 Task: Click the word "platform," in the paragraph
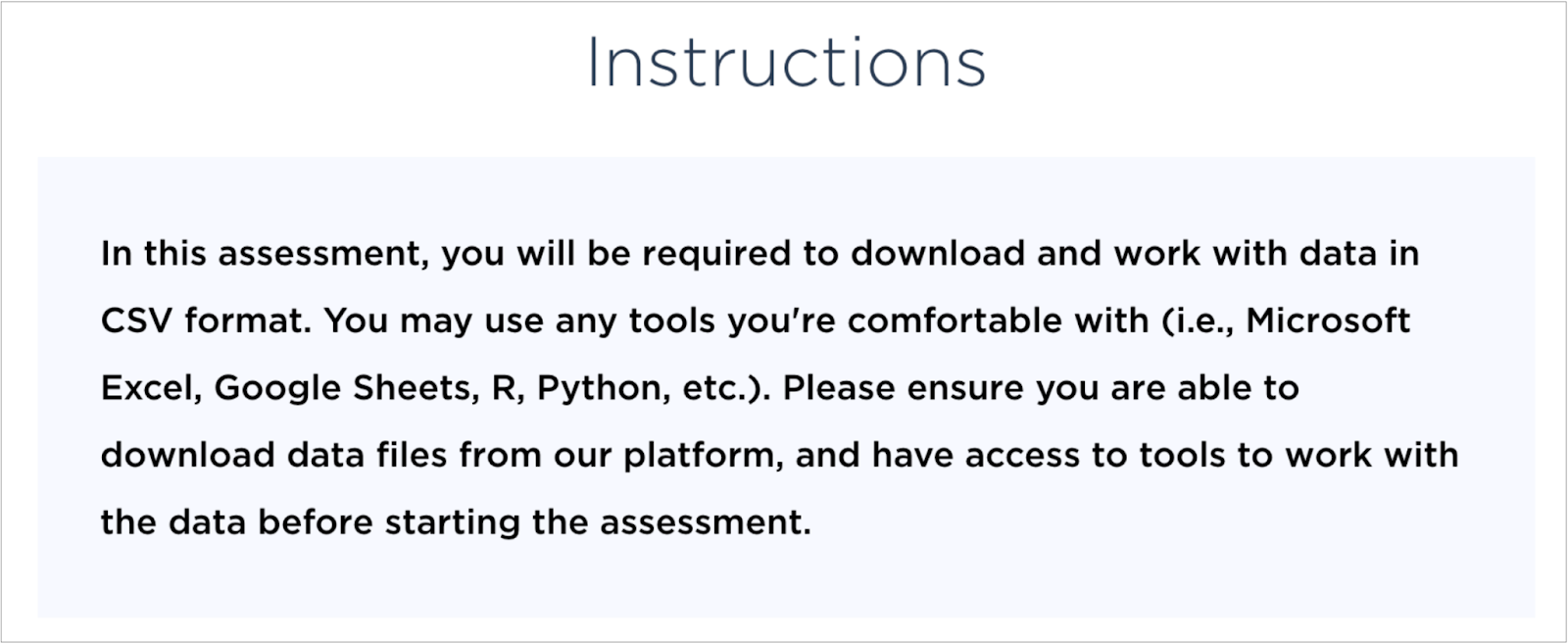(x=704, y=456)
